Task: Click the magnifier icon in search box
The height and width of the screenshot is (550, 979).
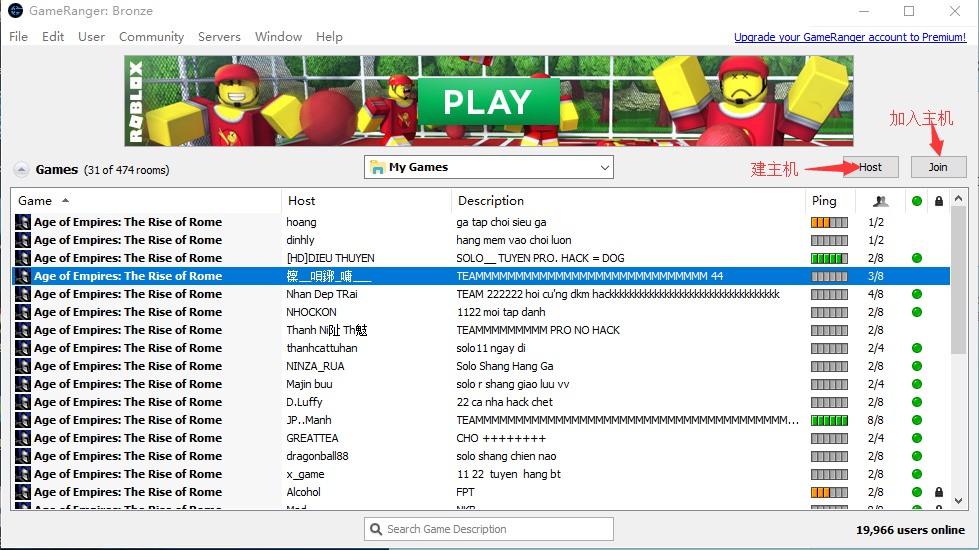Action: tap(376, 529)
